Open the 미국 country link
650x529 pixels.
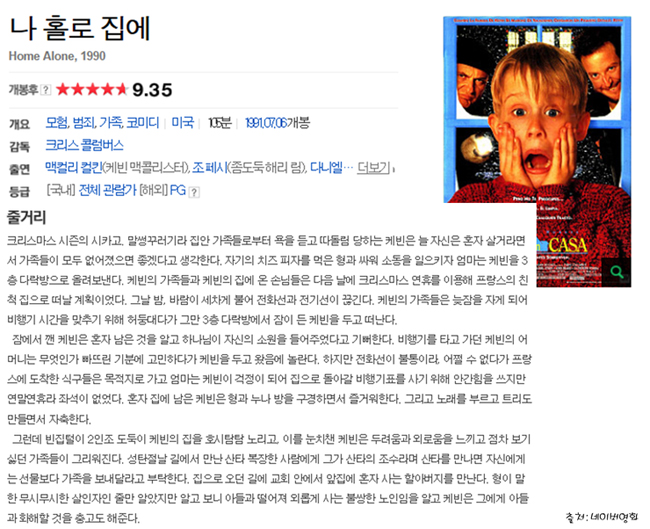[x=183, y=123]
